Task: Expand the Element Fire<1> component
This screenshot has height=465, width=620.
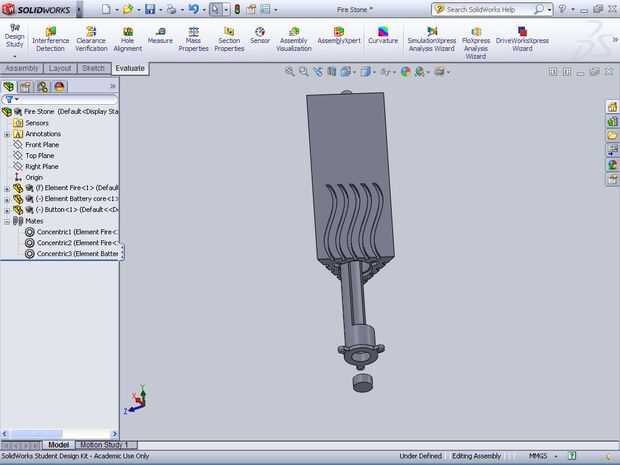Action: (7, 189)
